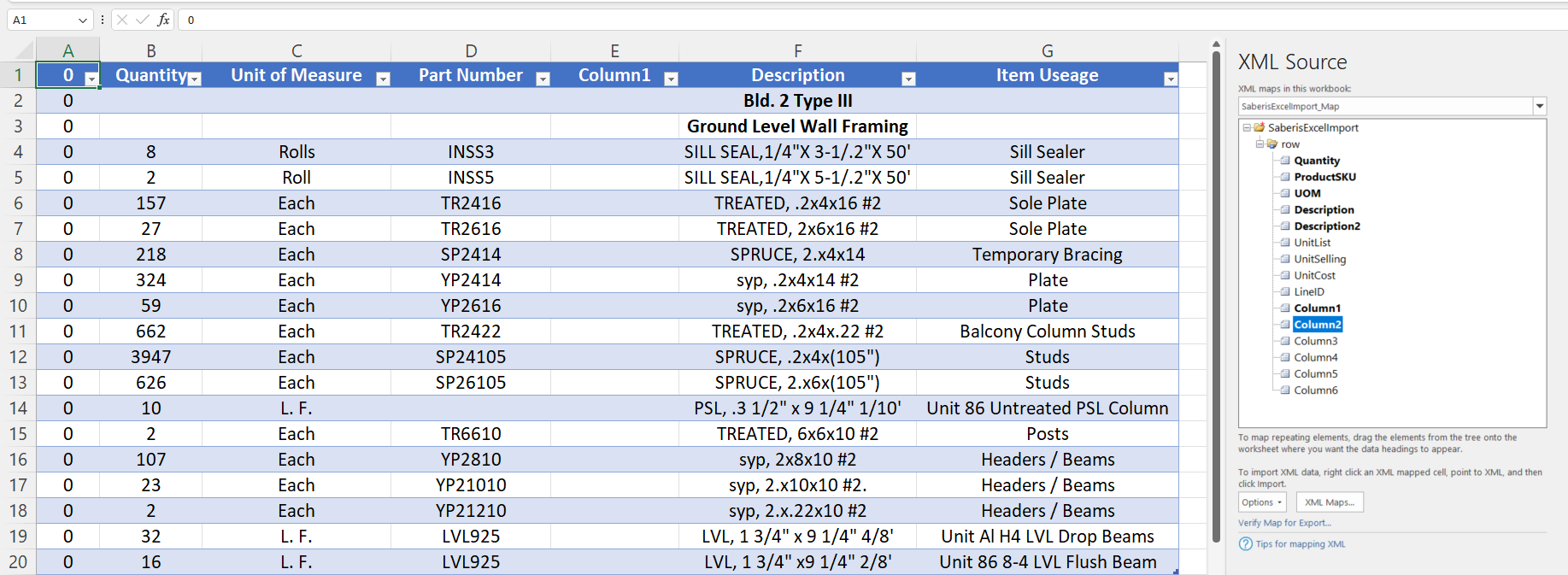Select column G header
The width and height of the screenshot is (1568, 575).
(1047, 51)
